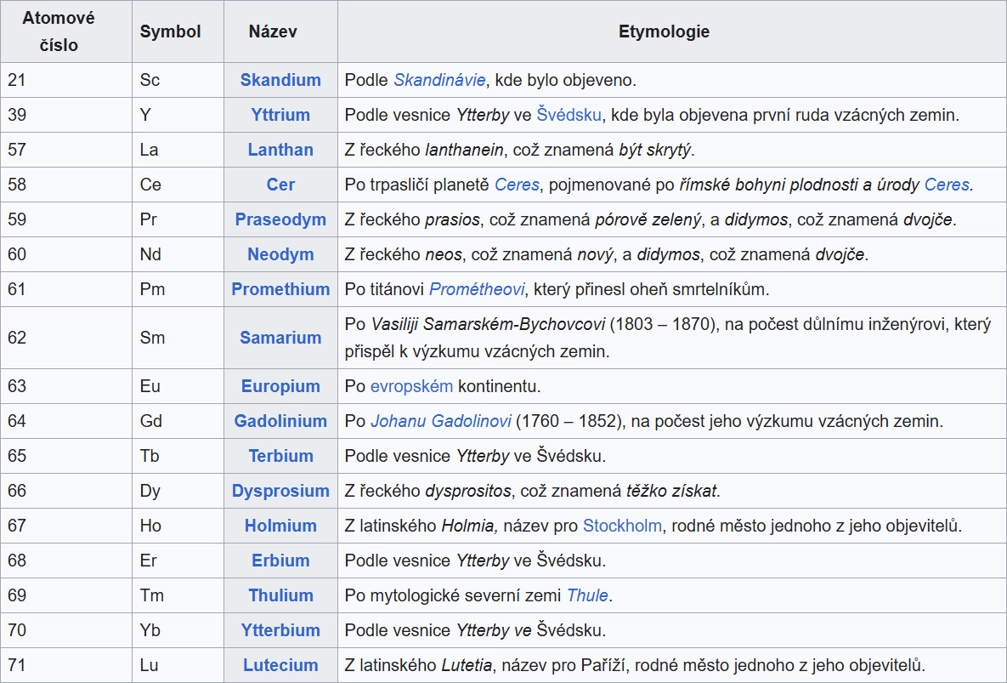1007x683 pixels.
Task: Open the Holmium element link
Action: tap(280, 525)
